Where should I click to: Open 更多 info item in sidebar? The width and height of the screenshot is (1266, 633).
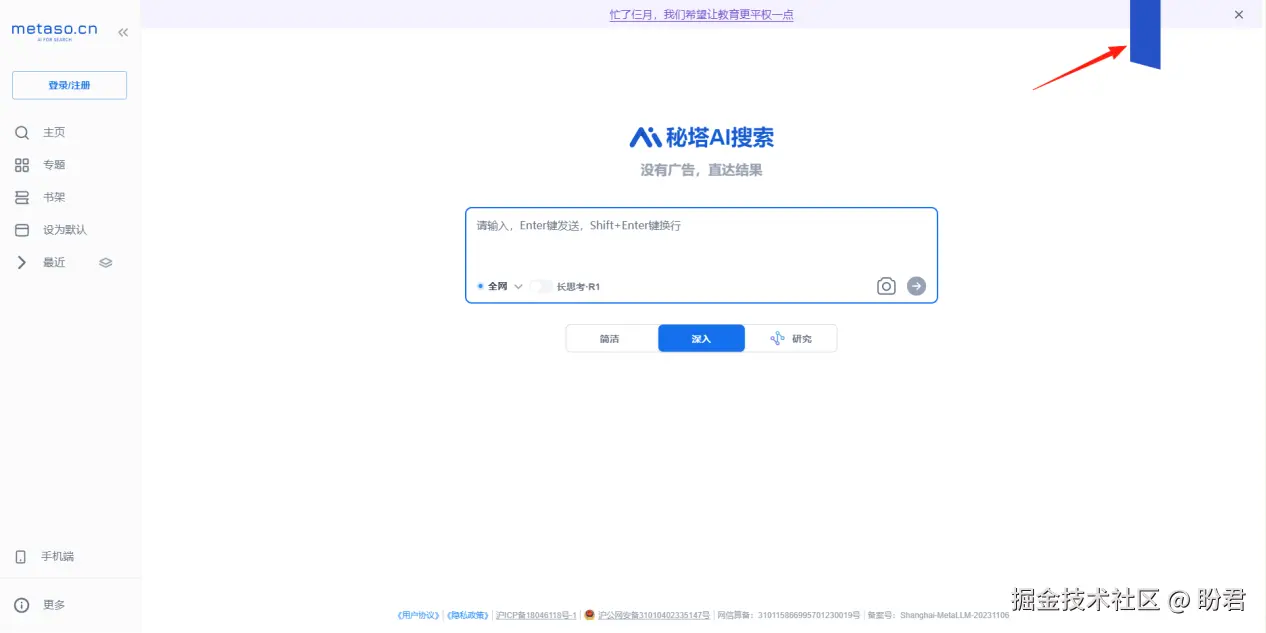pos(54,605)
